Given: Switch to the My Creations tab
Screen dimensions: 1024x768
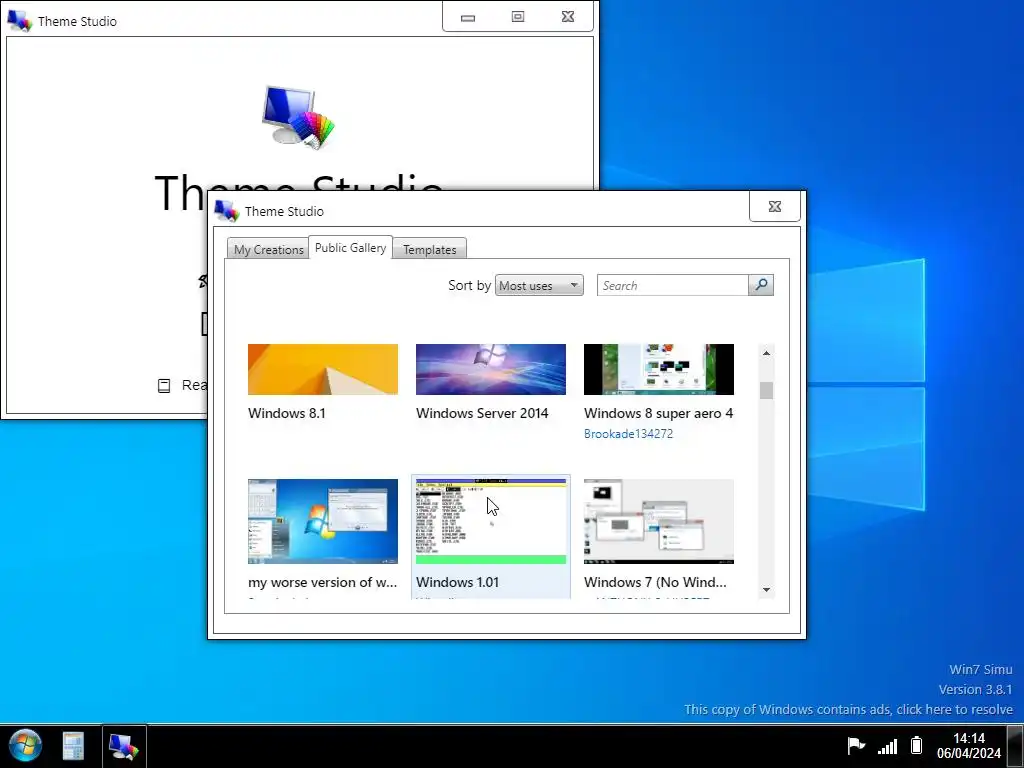Looking at the screenshot, I should [x=268, y=249].
